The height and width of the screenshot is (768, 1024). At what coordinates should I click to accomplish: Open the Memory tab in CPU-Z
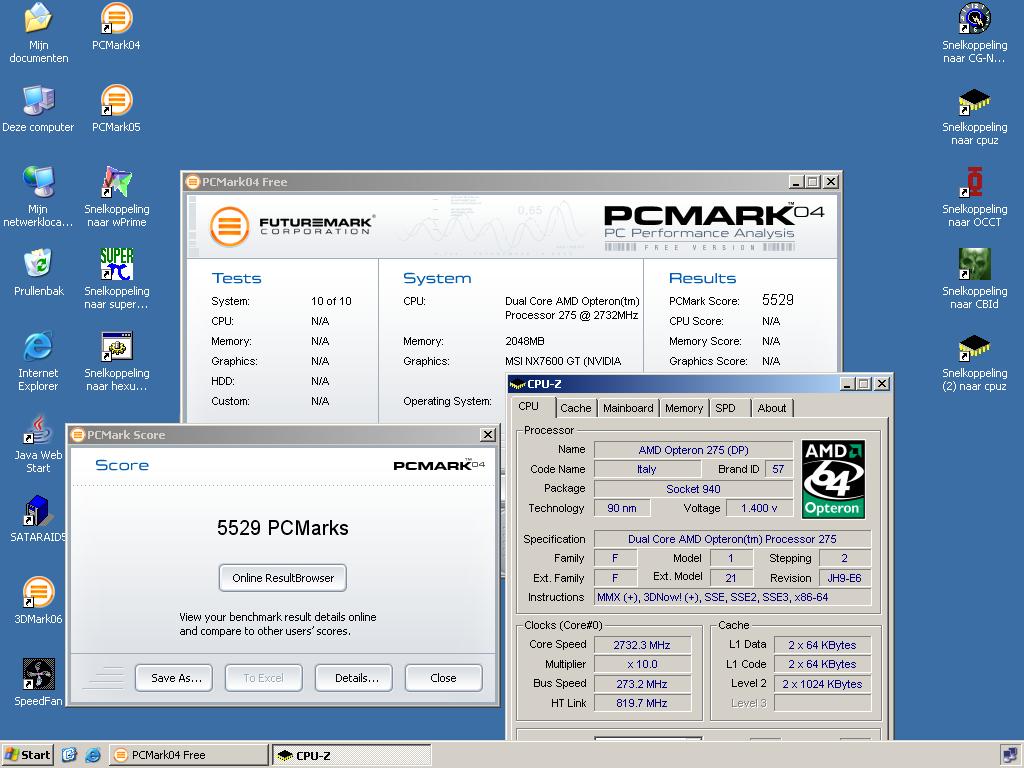click(x=684, y=408)
